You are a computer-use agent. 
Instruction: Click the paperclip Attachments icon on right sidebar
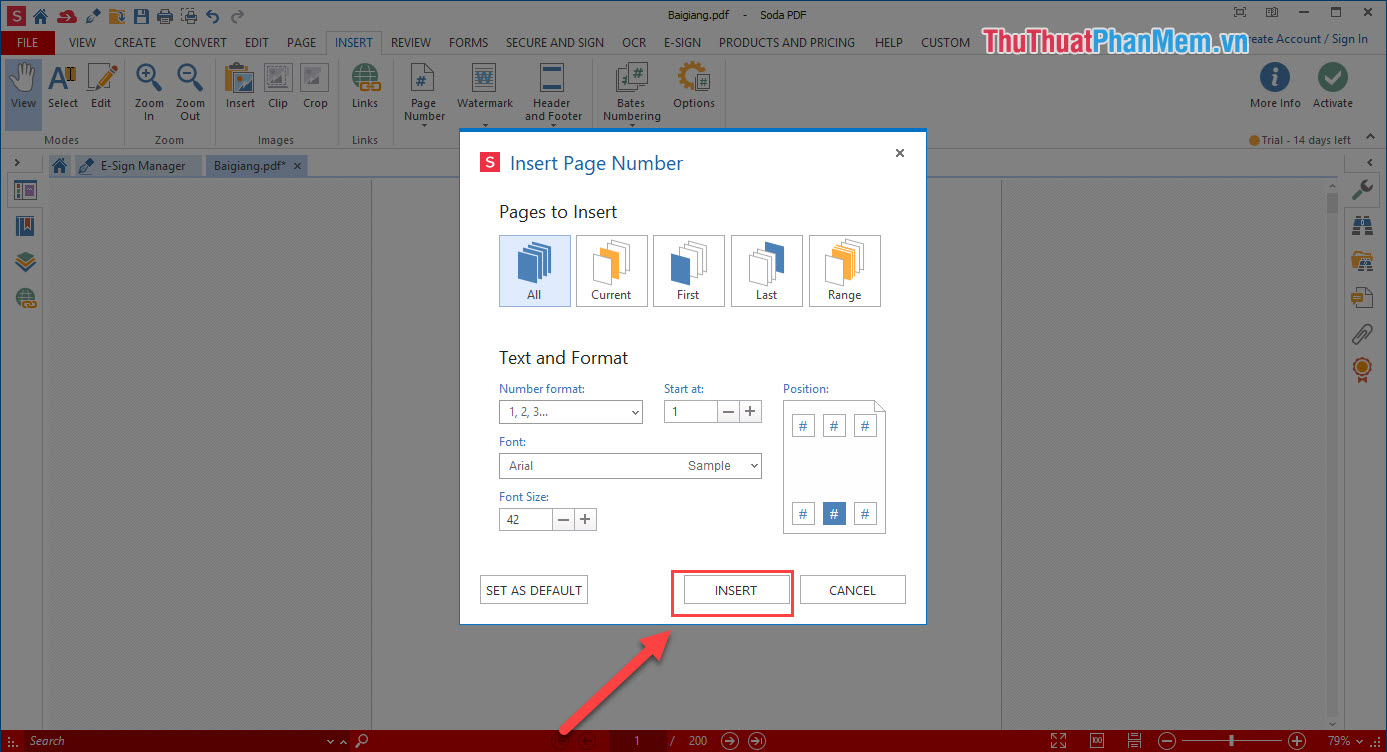pos(1362,333)
